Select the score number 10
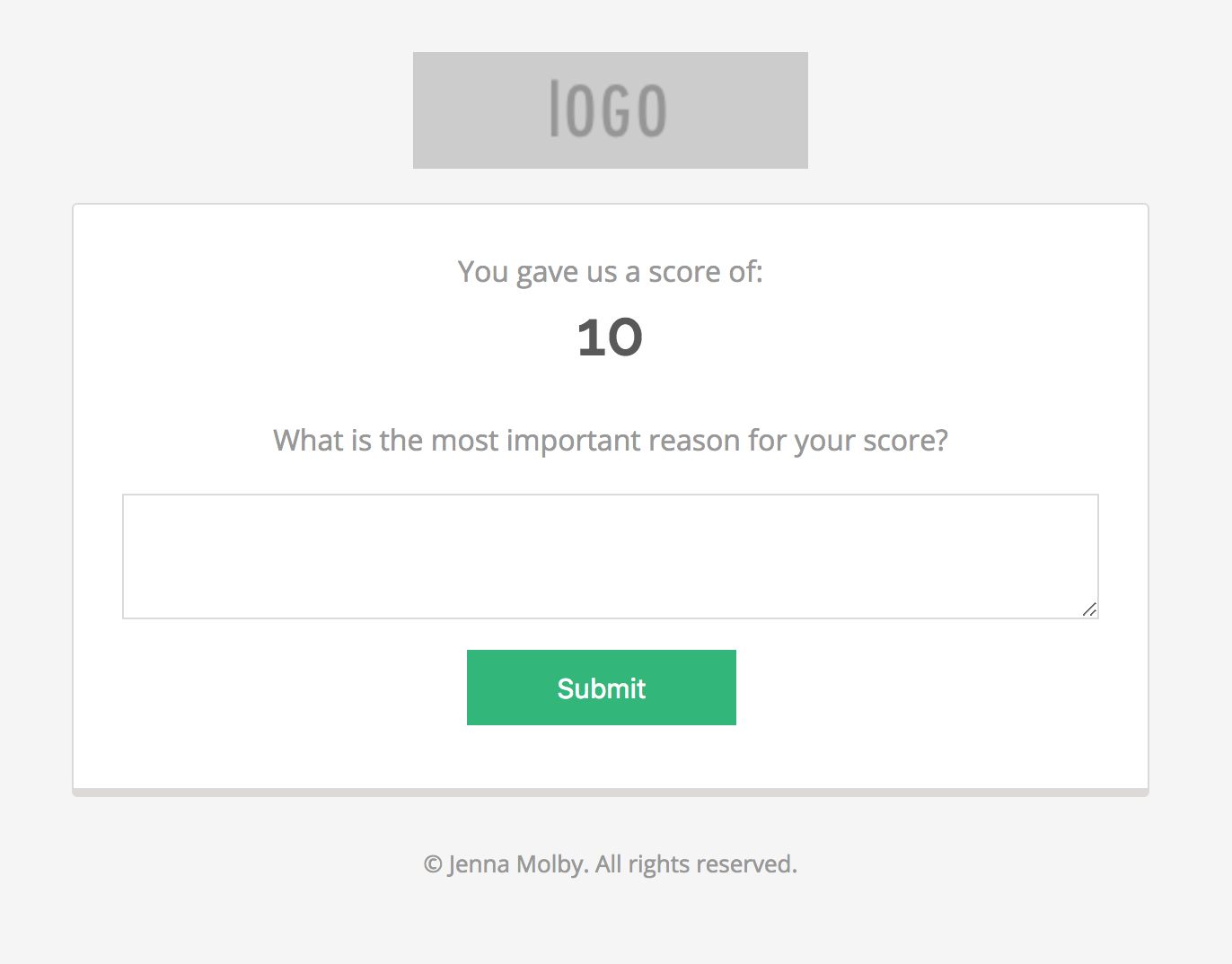Viewport: 1232px width, 964px height. tap(610, 338)
